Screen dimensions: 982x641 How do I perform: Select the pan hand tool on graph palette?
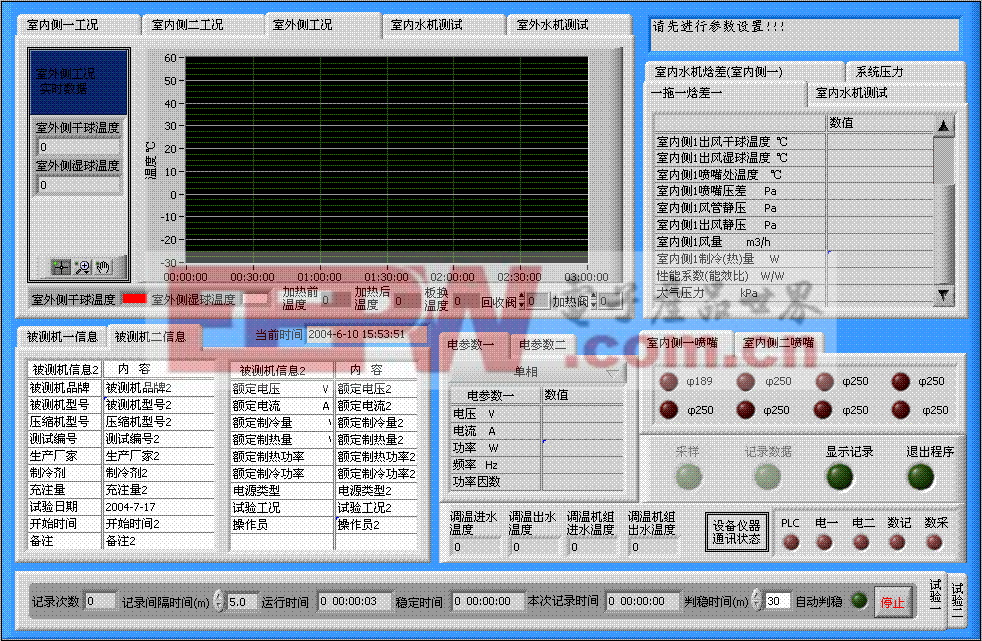click(x=103, y=267)
